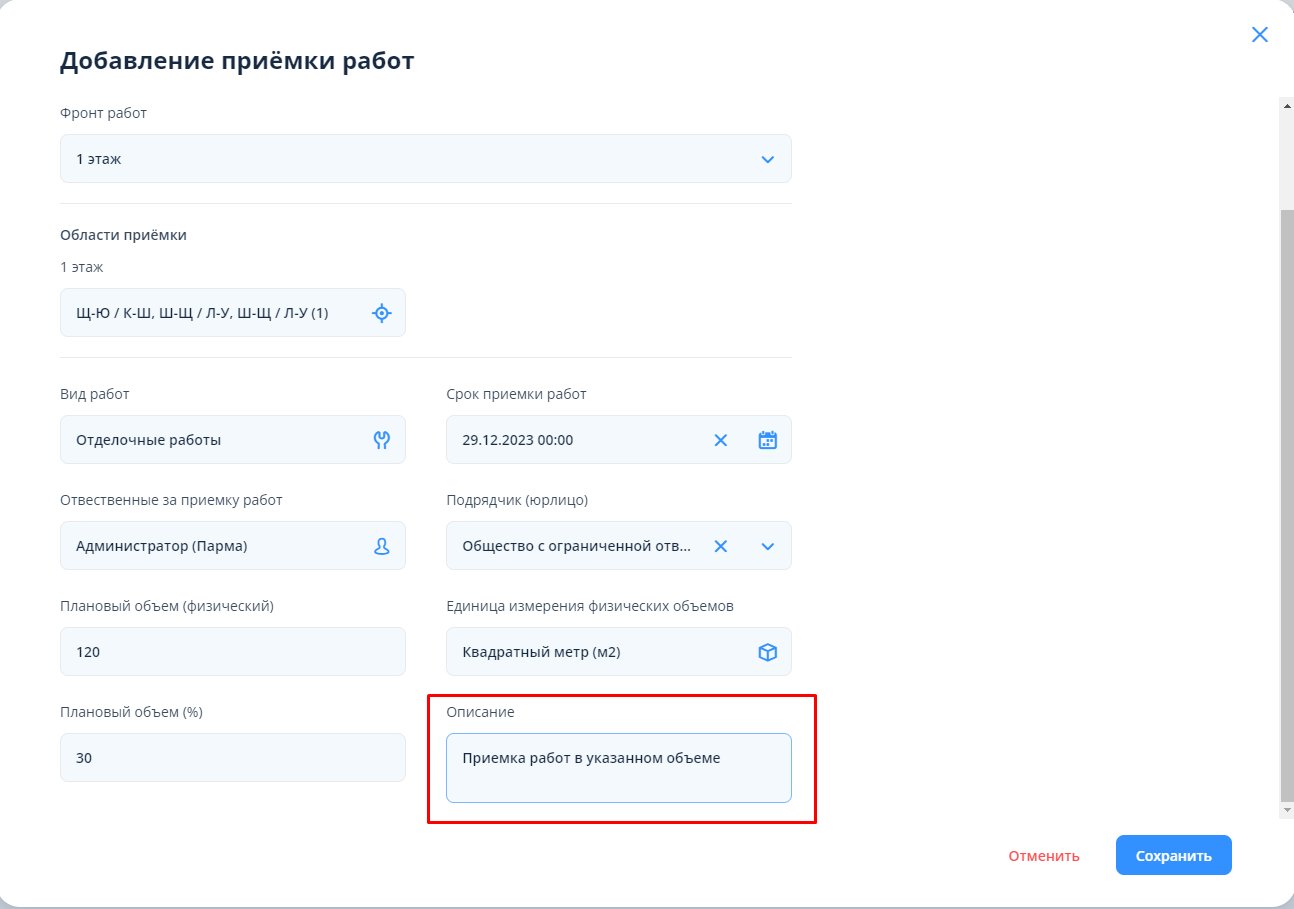
Task: Expand the Подрядчик (юрлицо) dropdown arrow
Action: (x=767, y=546)
